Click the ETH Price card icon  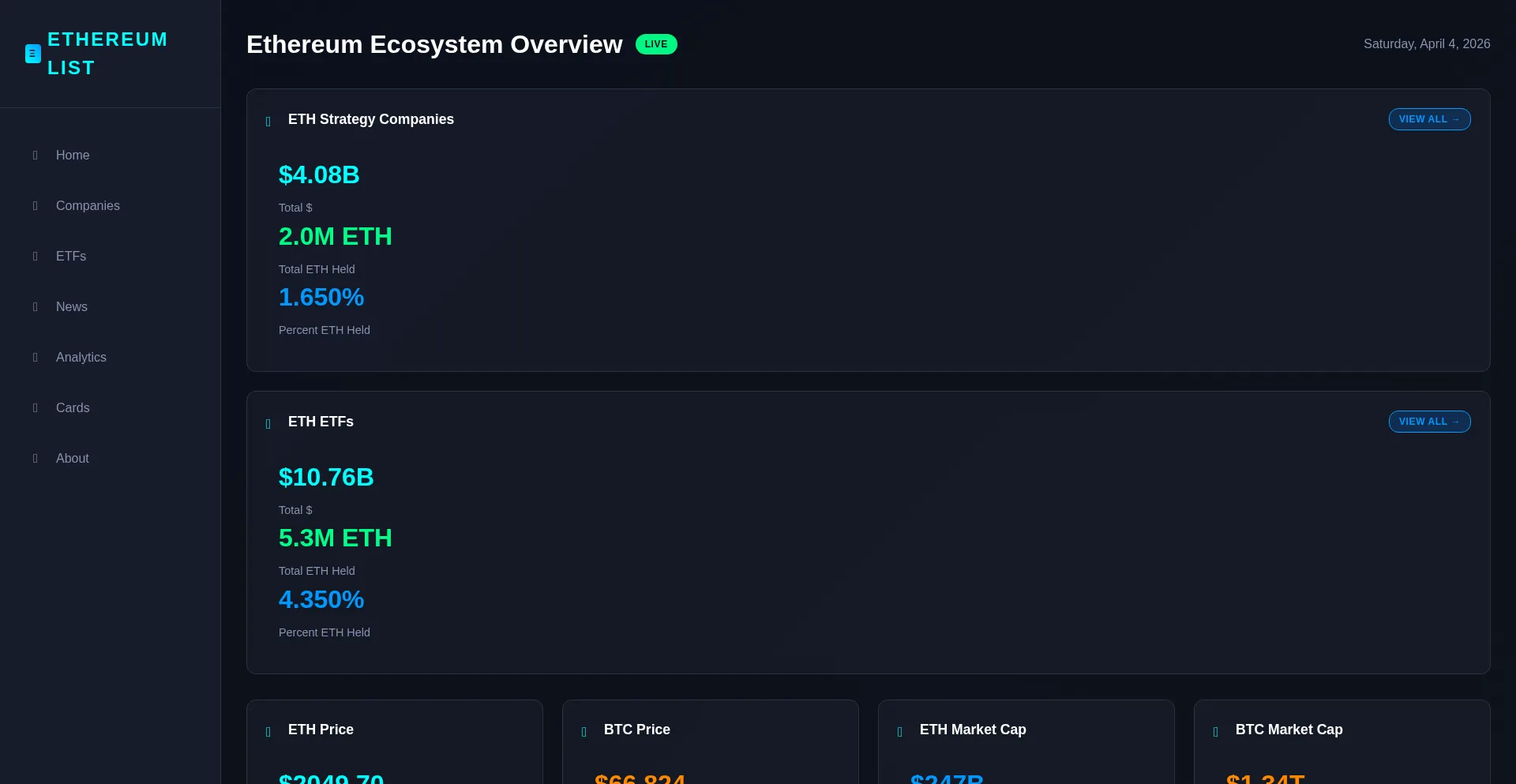click(268, 732)
